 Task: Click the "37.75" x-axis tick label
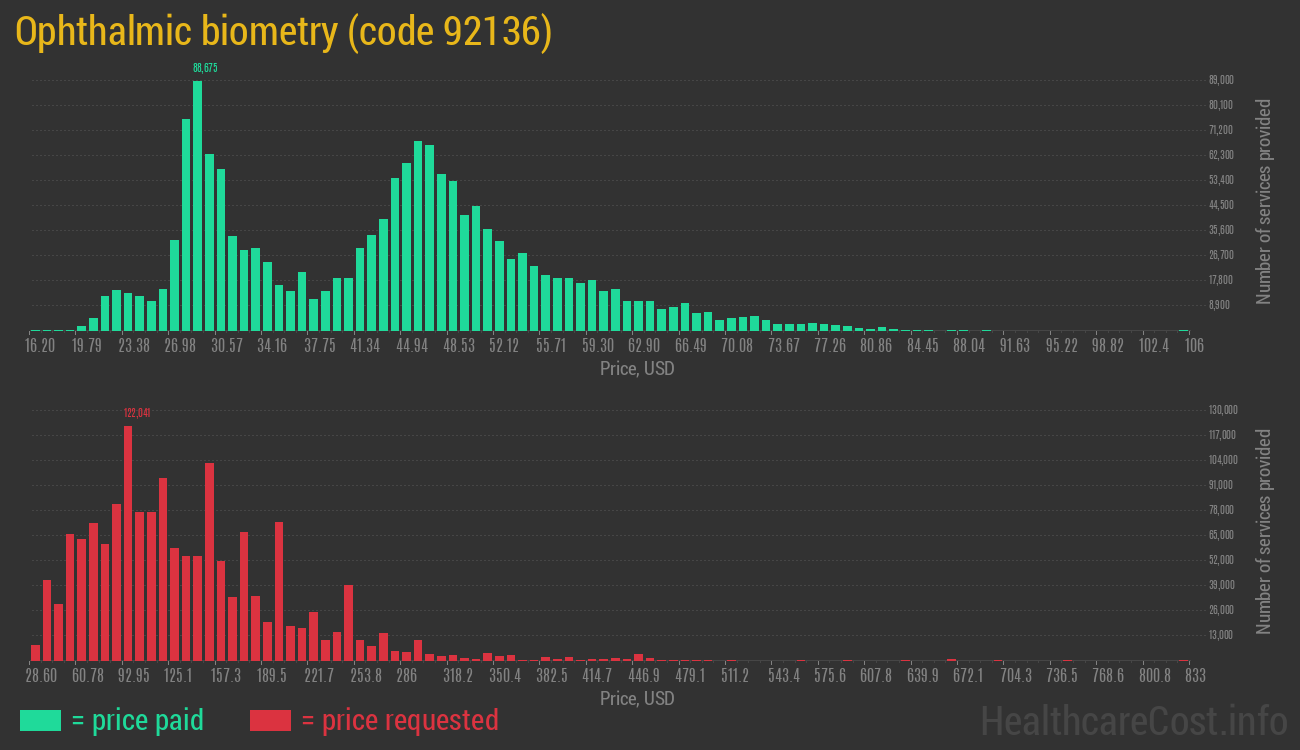[319, 345]
